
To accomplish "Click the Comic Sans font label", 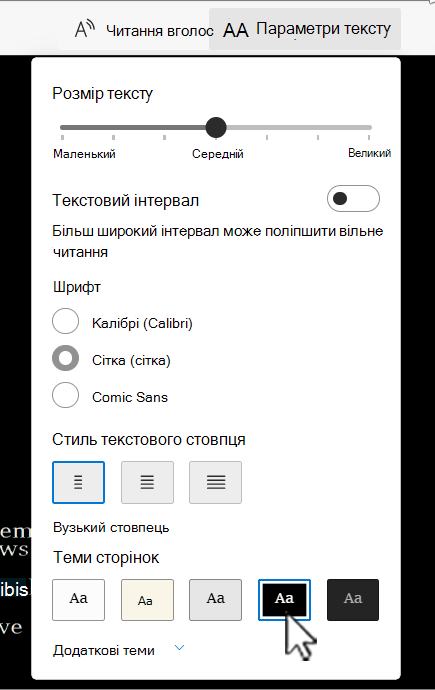I will 130,397.
